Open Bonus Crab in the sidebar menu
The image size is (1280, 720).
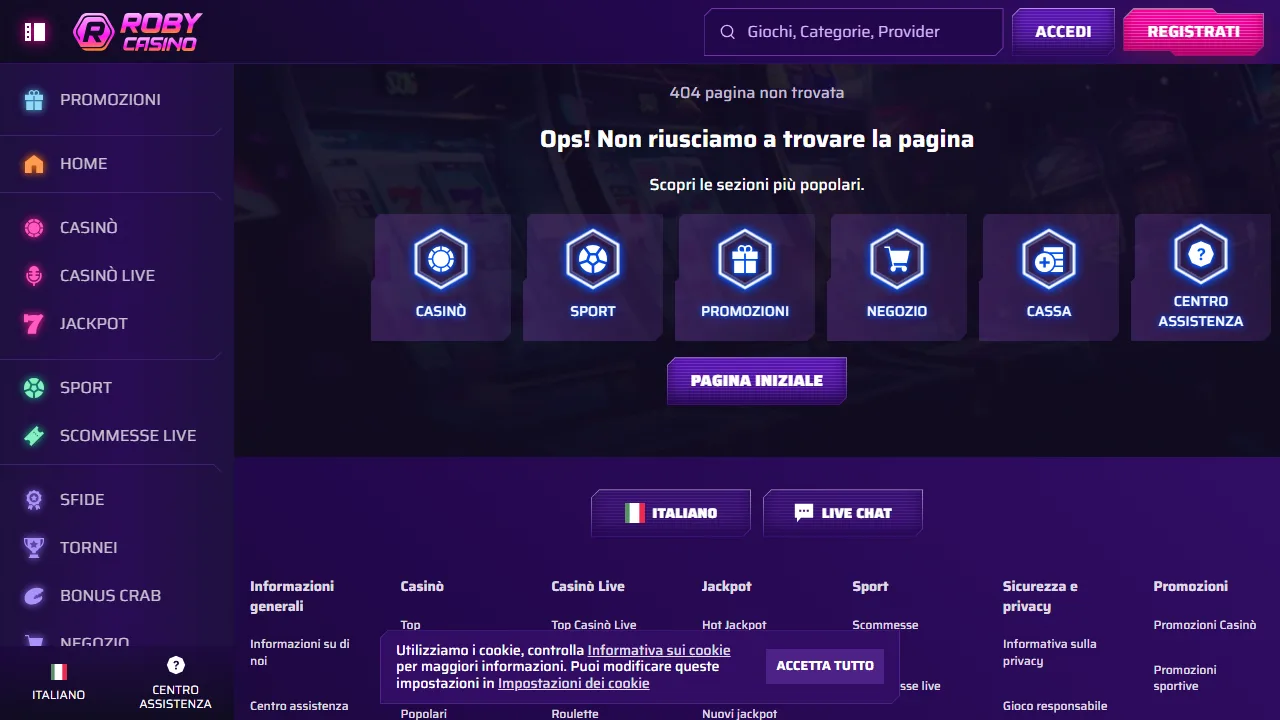click(111, 596)
